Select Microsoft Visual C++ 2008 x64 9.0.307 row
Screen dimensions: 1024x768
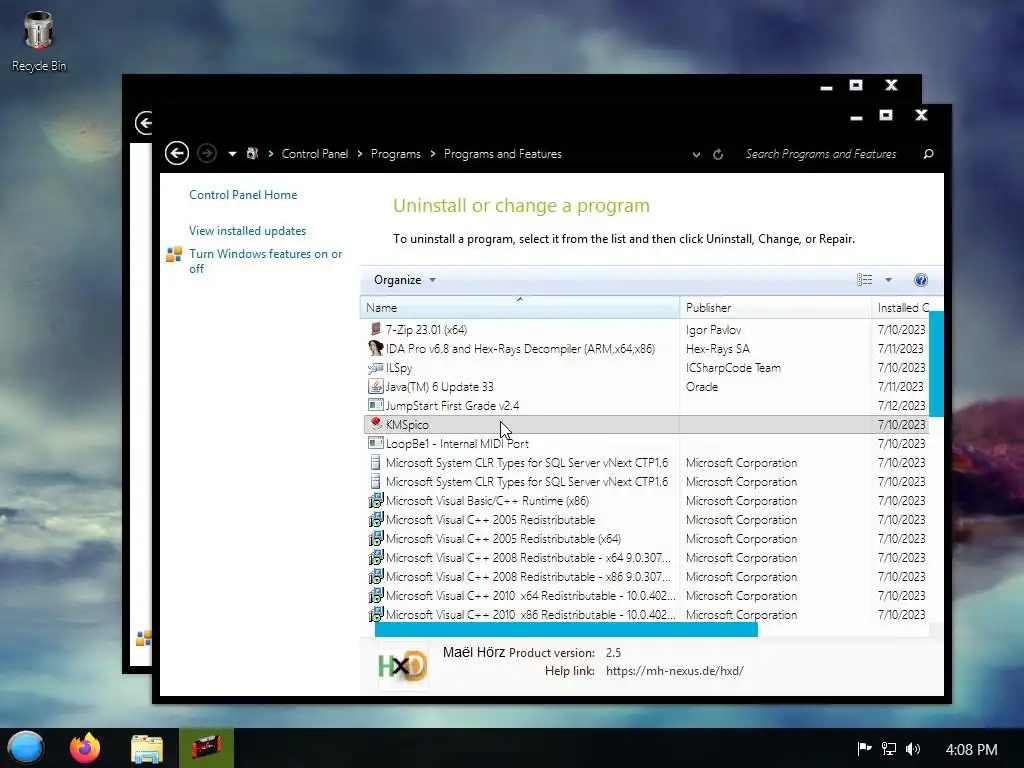(646, 558)
